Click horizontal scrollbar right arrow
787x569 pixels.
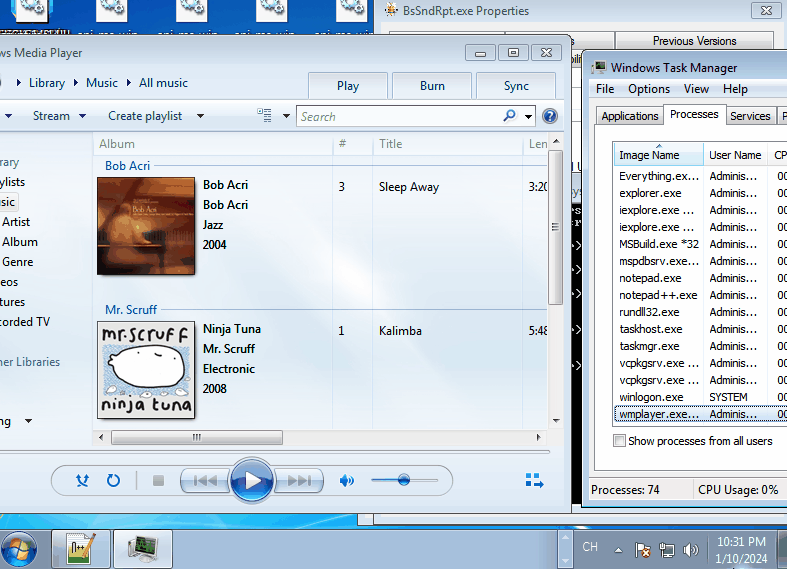pos(539,438)
